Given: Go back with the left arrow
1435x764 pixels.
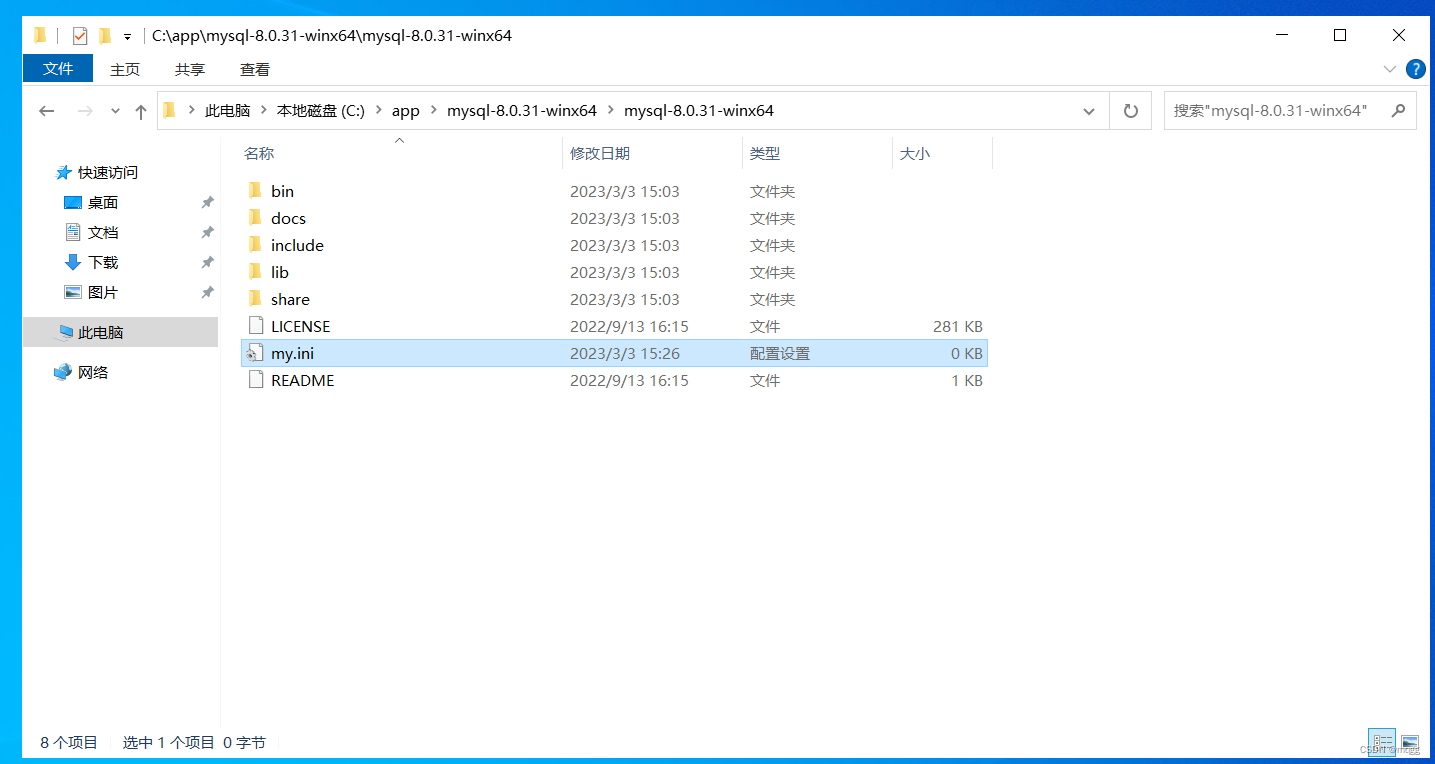Looking at the screenshot, I should point(46,111).
